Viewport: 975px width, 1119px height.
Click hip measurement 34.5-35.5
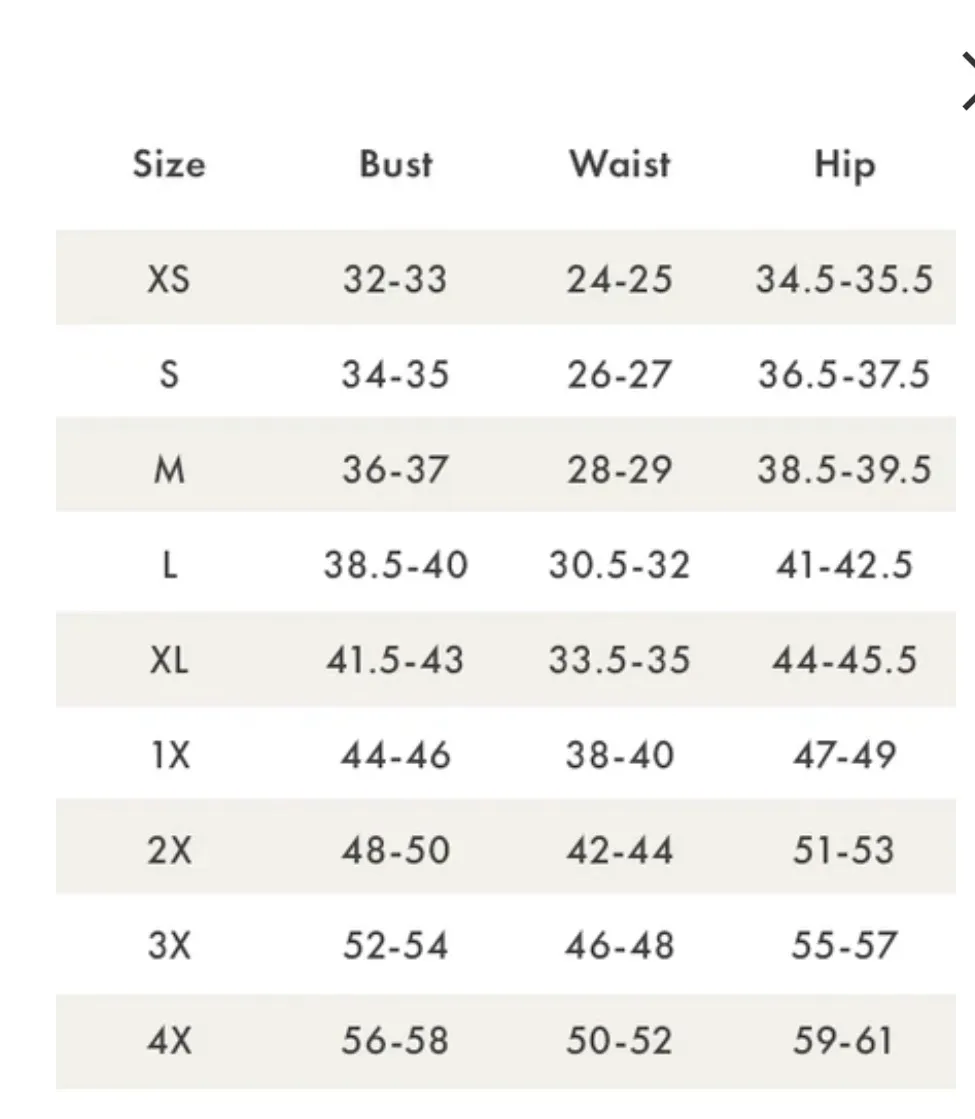point(844,279)
